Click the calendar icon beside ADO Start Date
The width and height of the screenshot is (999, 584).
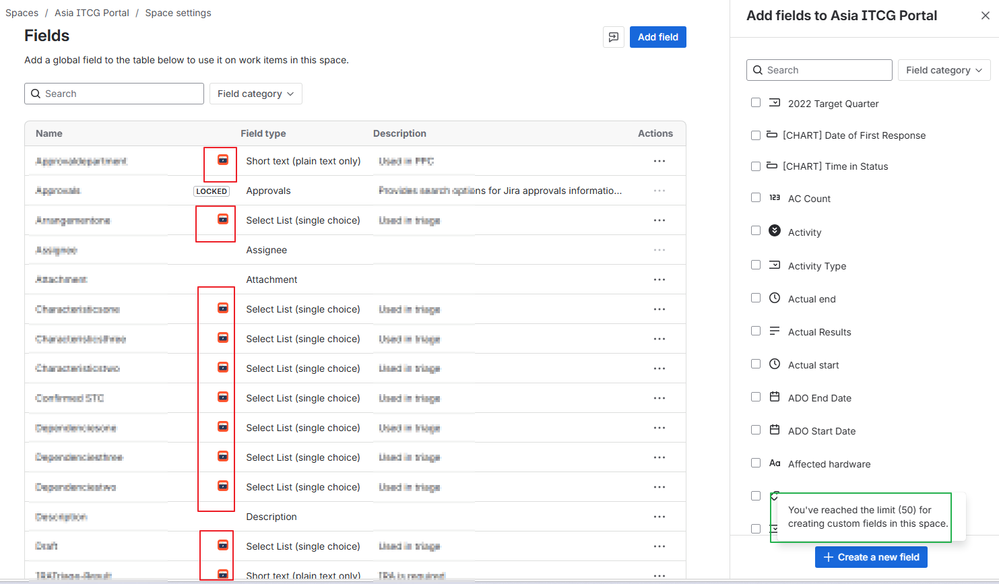point(775,430)
